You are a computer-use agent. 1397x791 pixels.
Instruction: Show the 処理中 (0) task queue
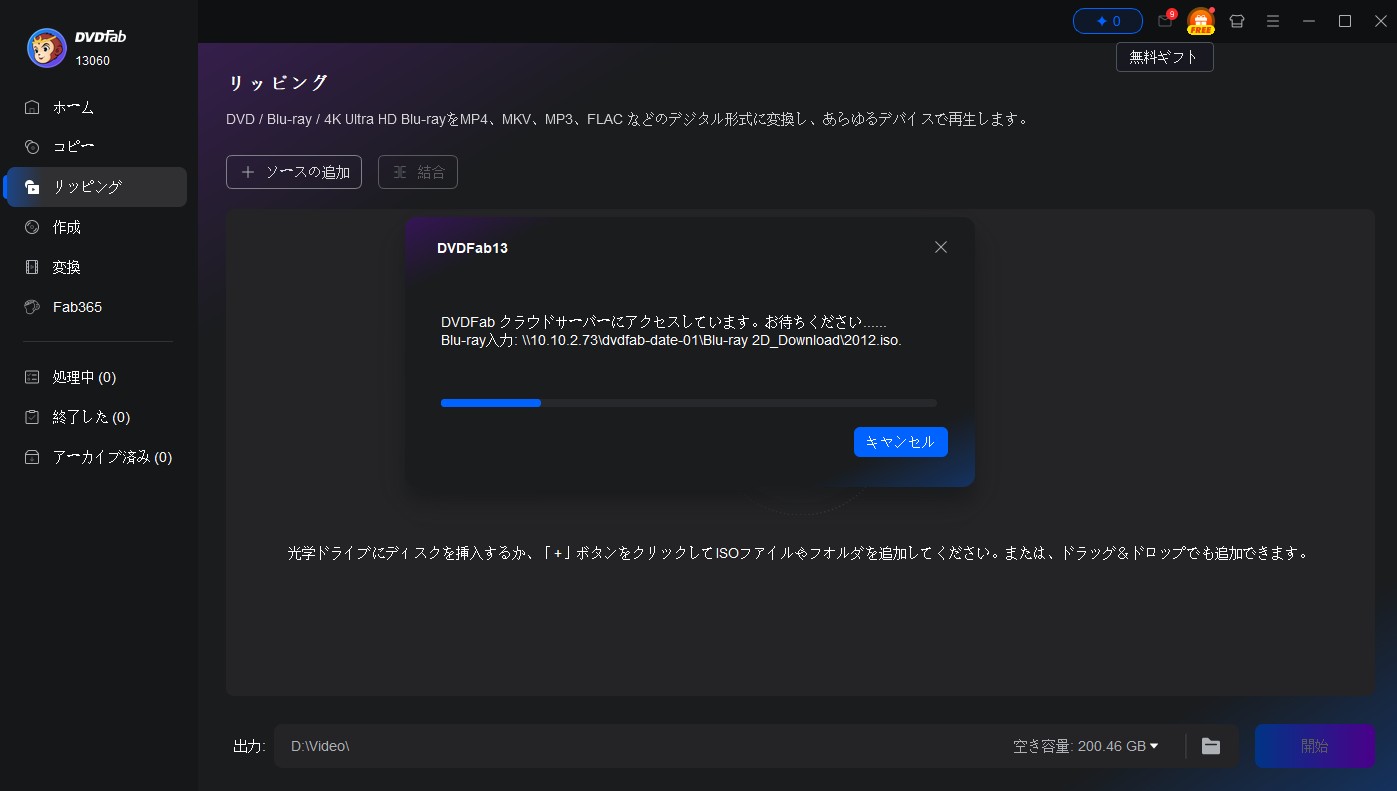click(x=97, y=377)
